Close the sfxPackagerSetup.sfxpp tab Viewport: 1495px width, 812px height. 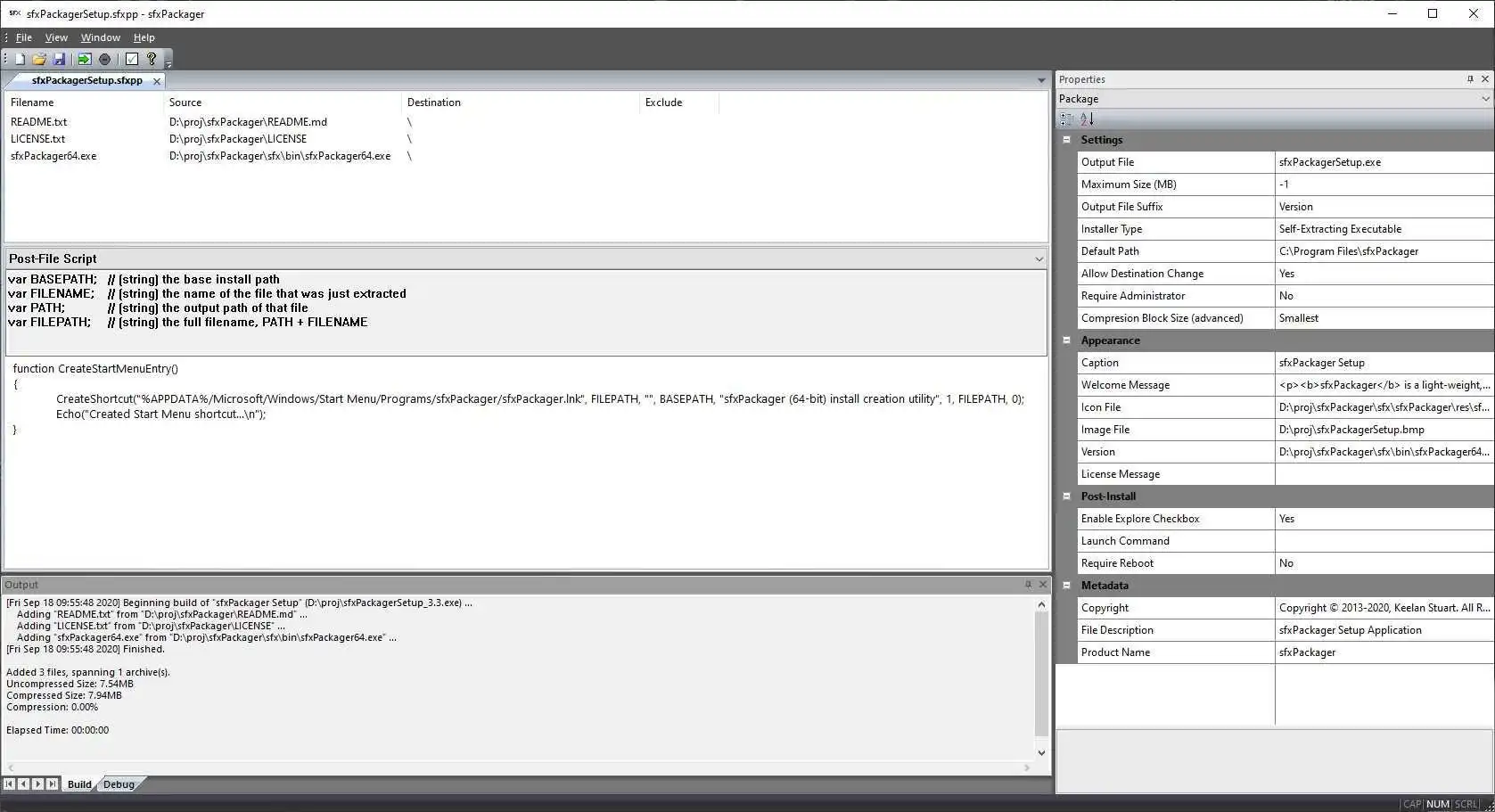157,81
